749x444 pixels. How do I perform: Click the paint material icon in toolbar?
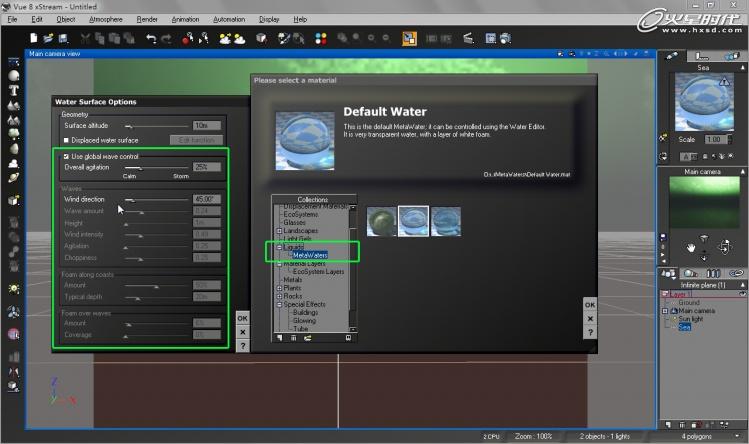[284, 38]
